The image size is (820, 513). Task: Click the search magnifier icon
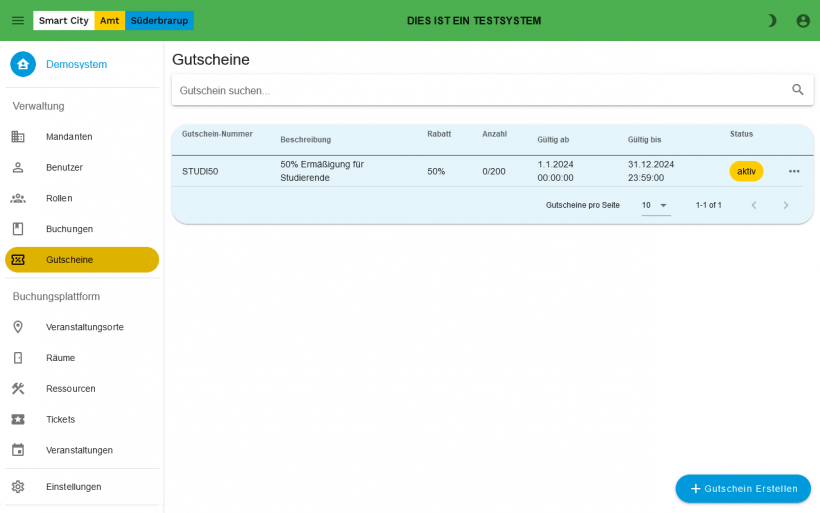coord(798,90)
